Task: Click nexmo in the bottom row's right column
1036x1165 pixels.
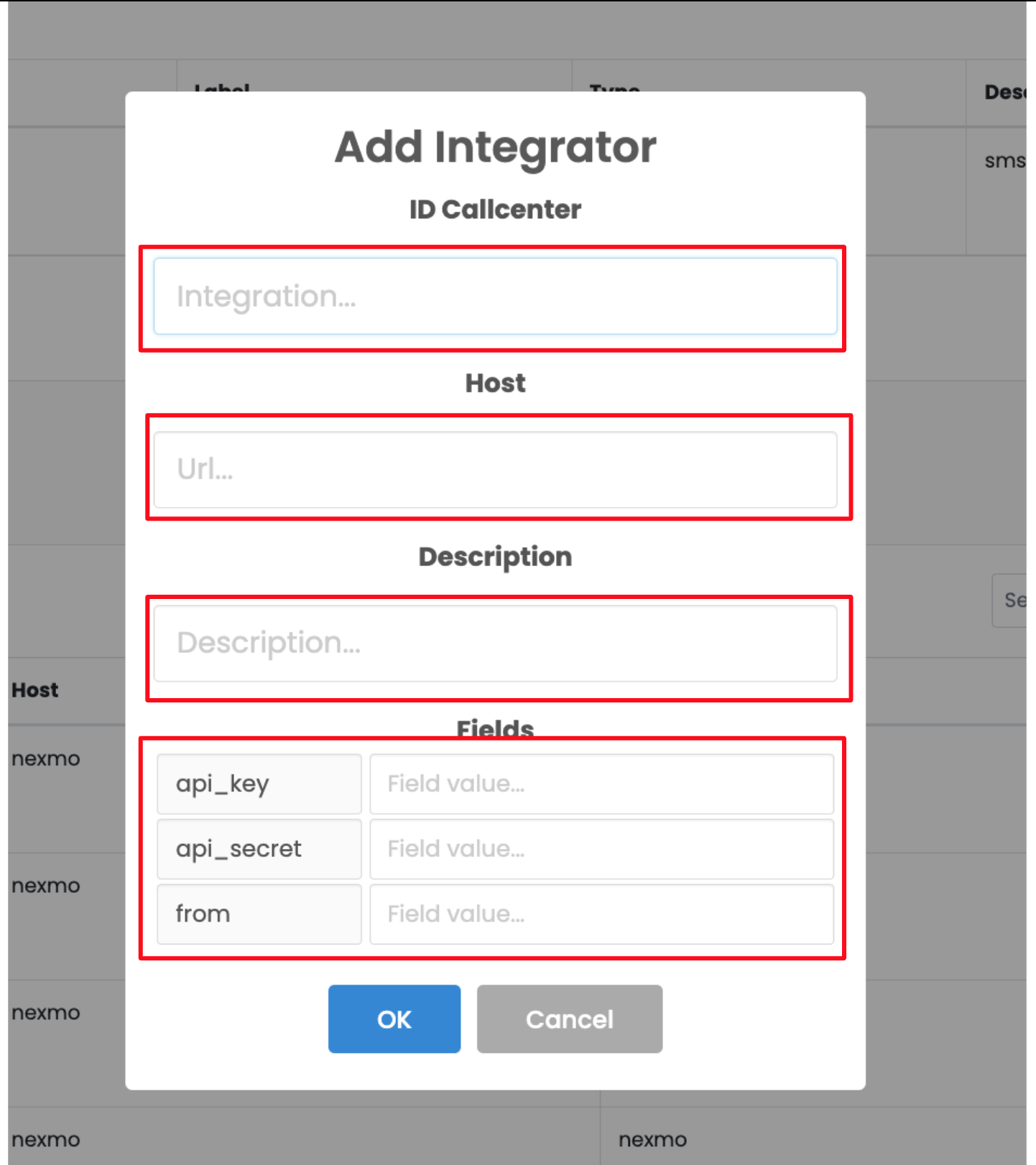Action: click(652, 1140)
